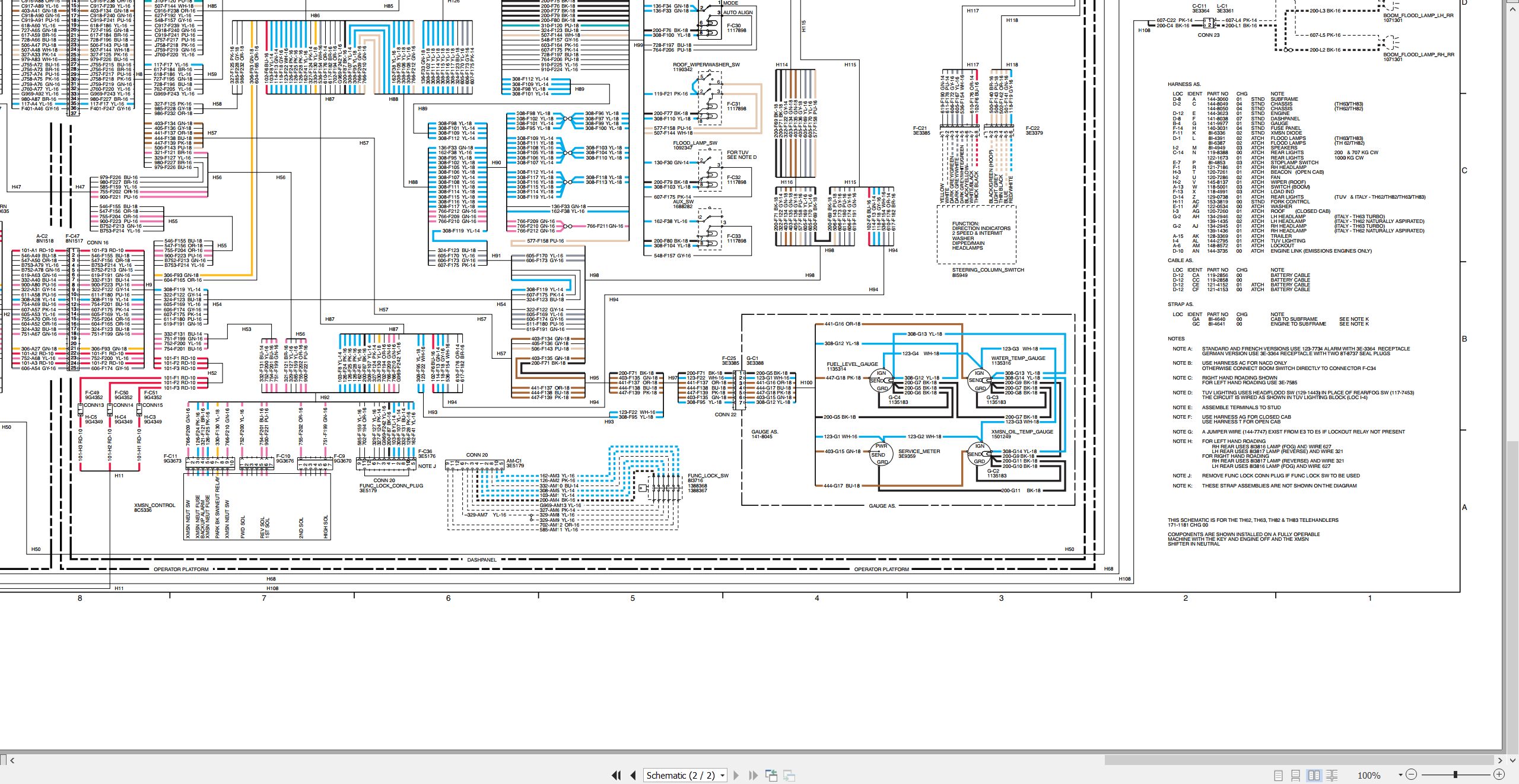1519x784 pixels.
Task: Go back to the previous view
Action: (771, 775)
